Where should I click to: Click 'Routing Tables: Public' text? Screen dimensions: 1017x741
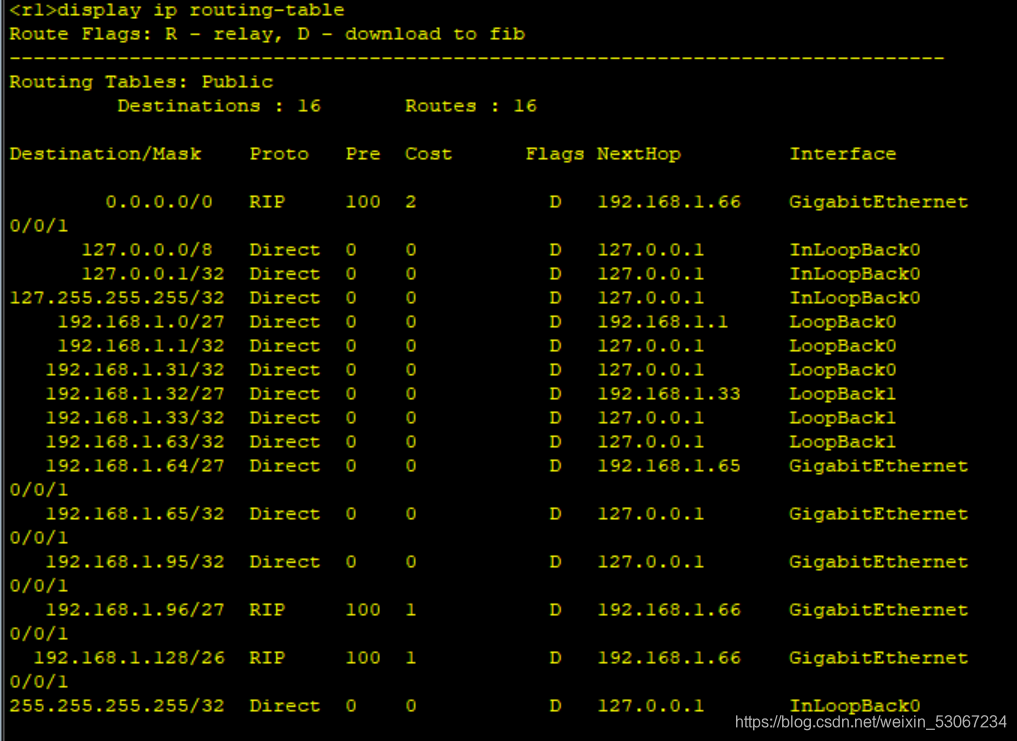(x=141, y=82)
